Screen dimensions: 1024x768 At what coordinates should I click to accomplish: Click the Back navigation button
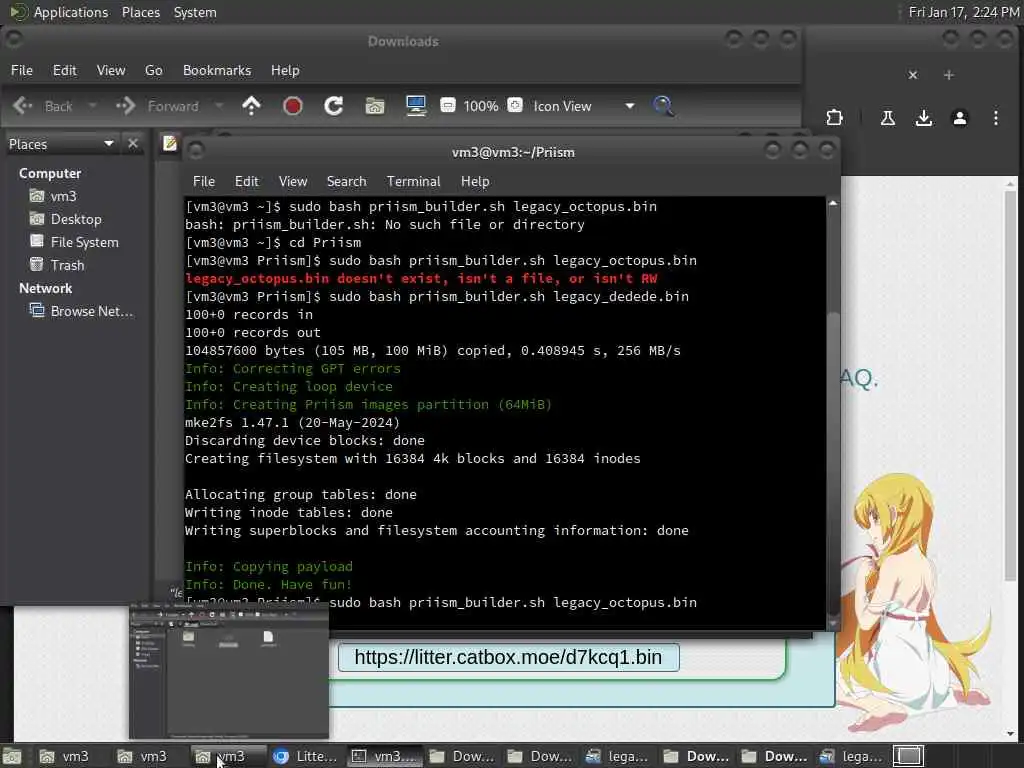tap(43, 106)
